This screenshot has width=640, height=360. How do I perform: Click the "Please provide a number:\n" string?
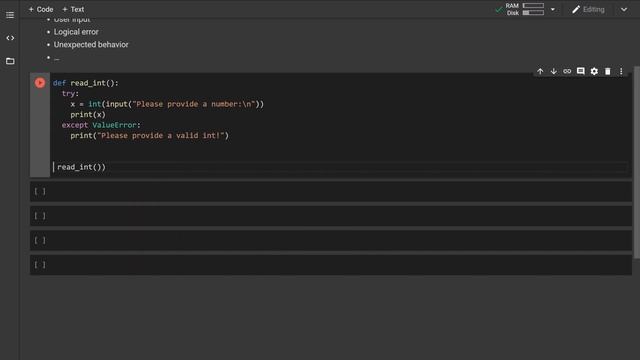193,104
